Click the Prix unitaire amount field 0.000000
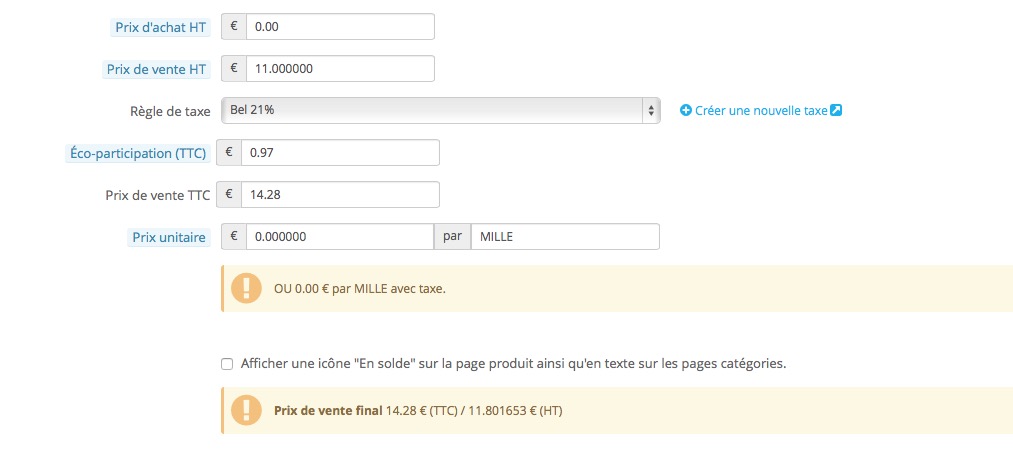The image size is (1013, 453). pos(340,237)
